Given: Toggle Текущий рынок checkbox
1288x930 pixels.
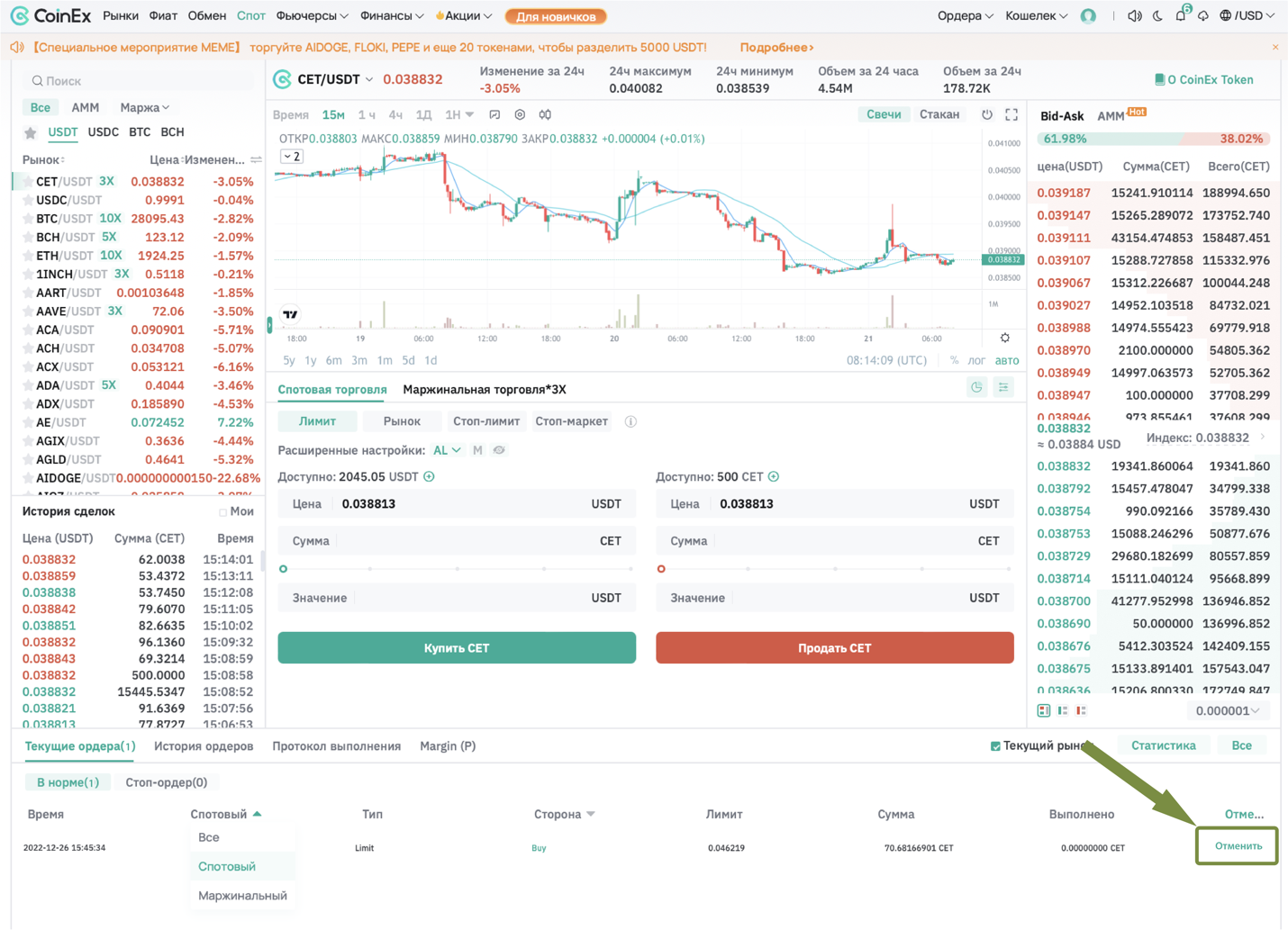Looking at the screenshot, I should point(995,745).
